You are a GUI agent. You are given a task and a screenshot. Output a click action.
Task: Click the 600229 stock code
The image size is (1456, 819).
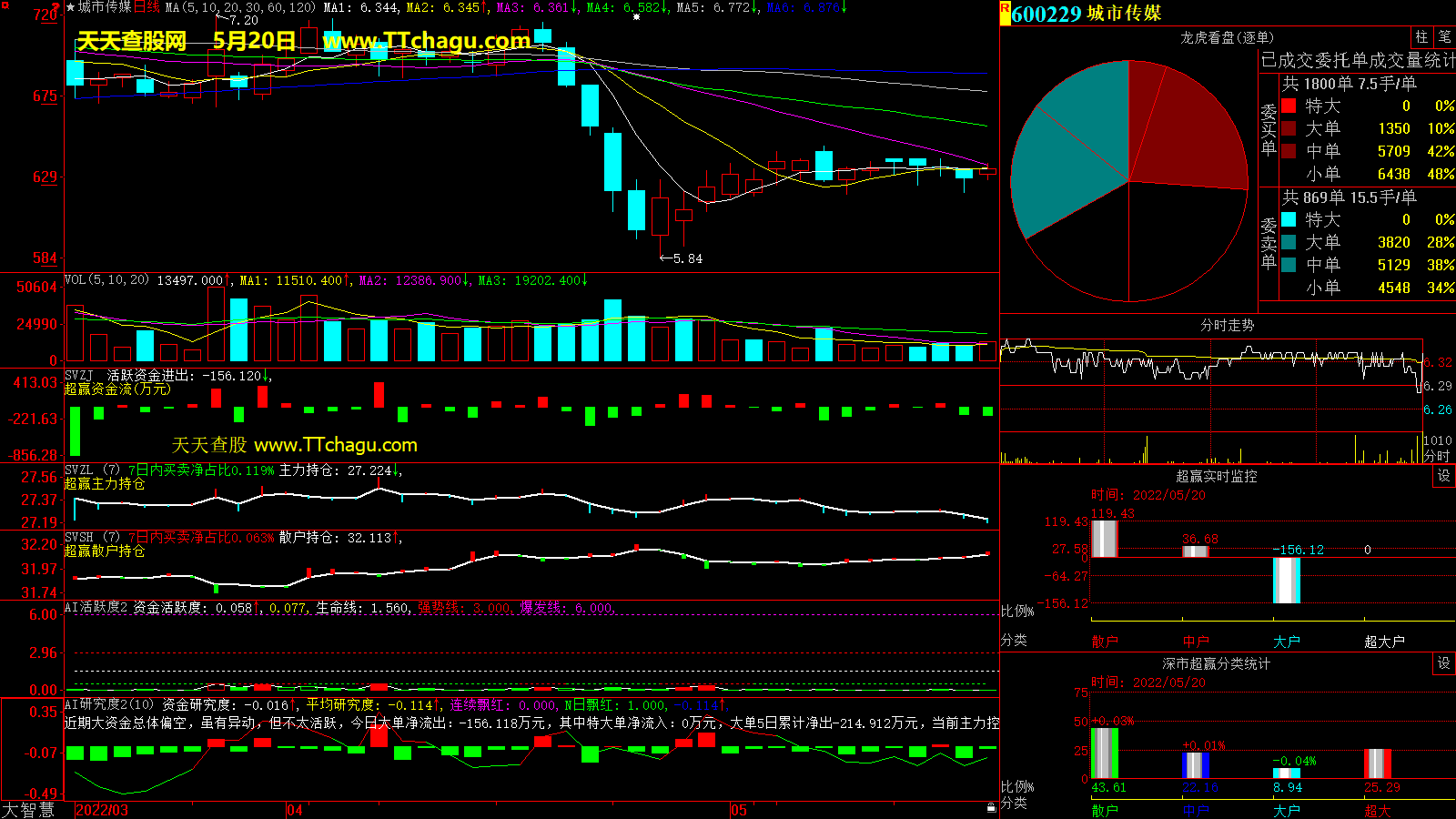coord(1046,14)
